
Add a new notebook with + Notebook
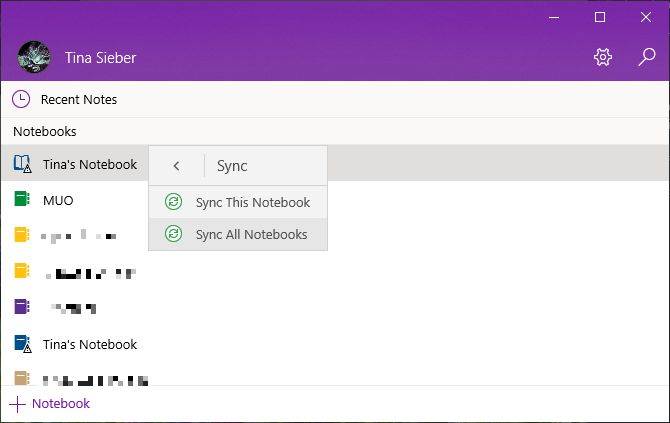coord(50,404)
